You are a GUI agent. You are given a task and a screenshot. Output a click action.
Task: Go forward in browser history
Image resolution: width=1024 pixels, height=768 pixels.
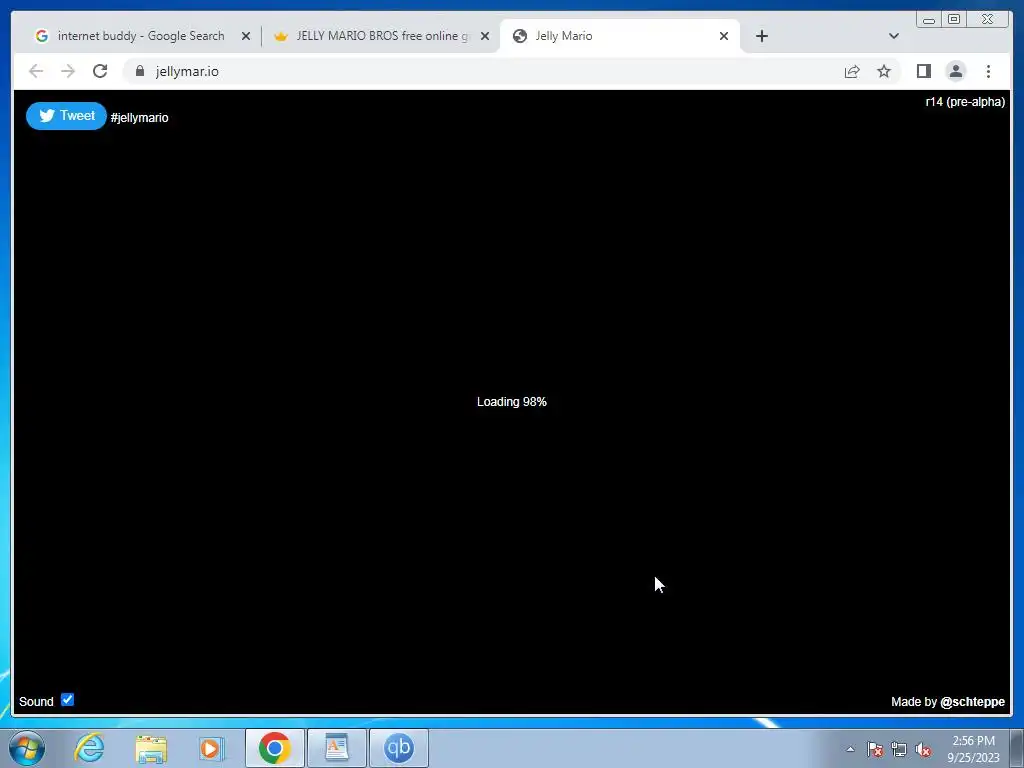pyautogui.click(x=68, y=71)
